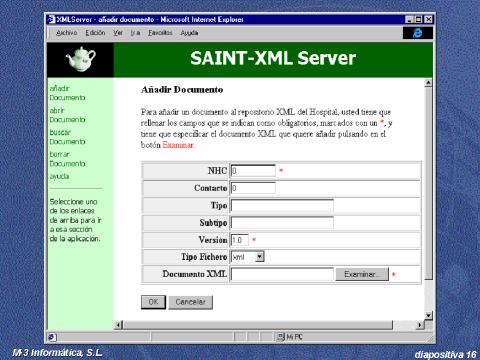Maximize the Internet Explorer window
480x360 pixels.
(x=418, y=19)
